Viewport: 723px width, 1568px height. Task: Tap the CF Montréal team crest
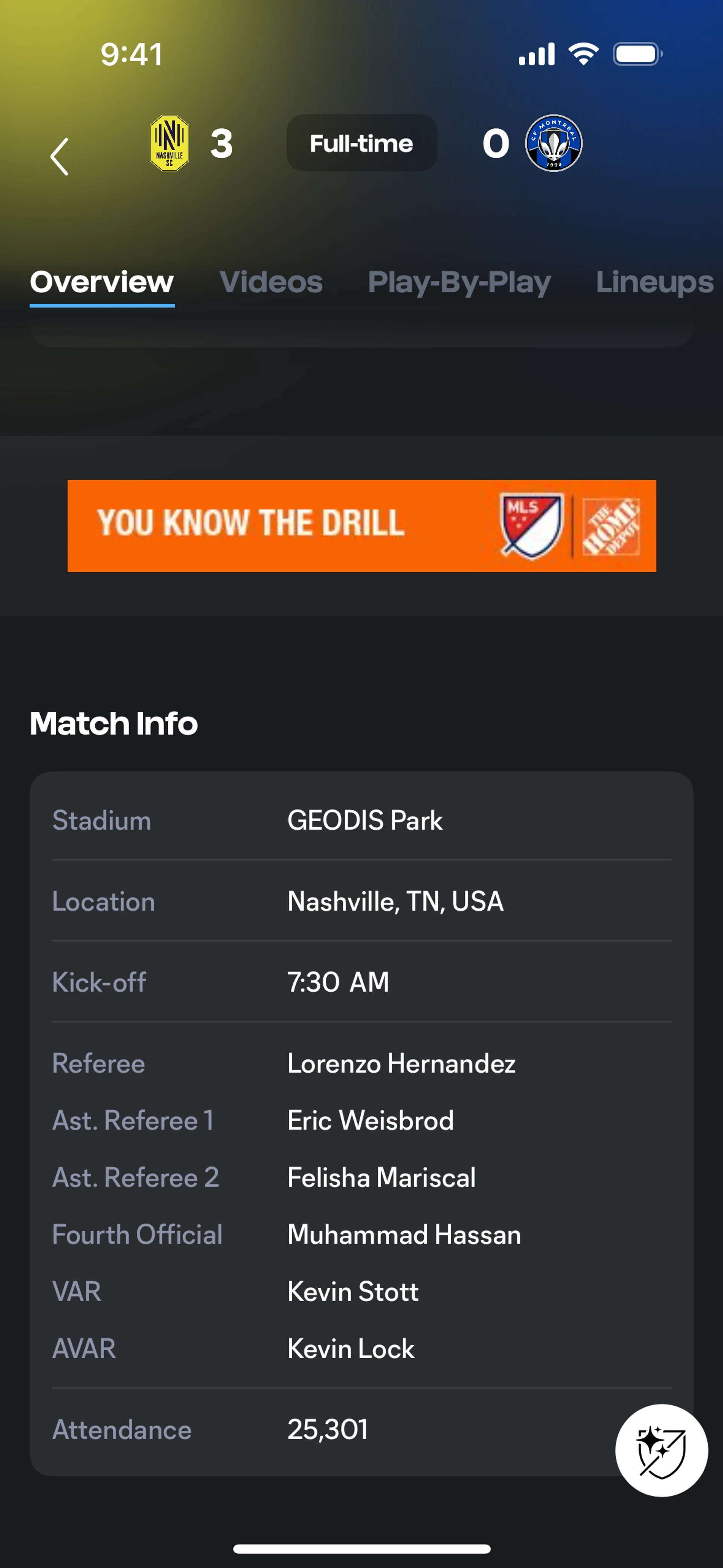[553, 144]
